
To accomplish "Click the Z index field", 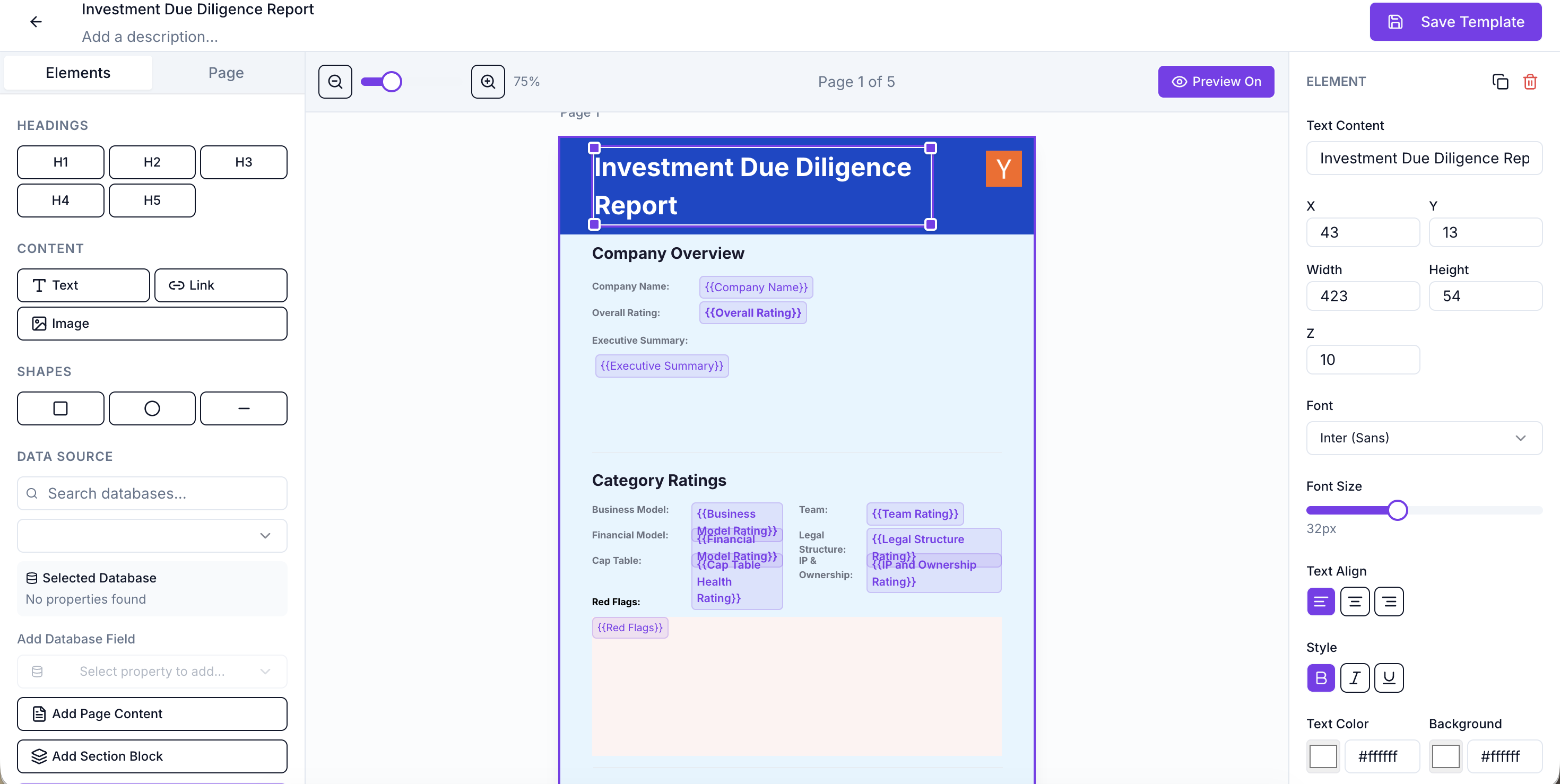I will (1363, 360).
